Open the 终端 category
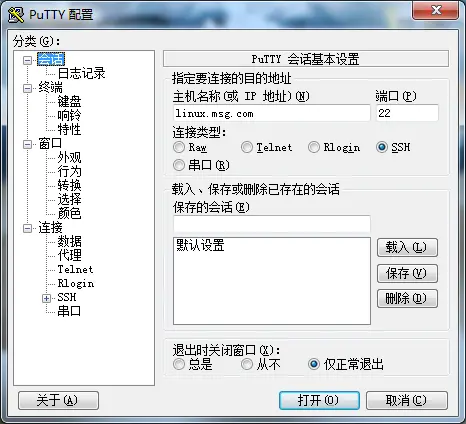 tap(51, 87)
